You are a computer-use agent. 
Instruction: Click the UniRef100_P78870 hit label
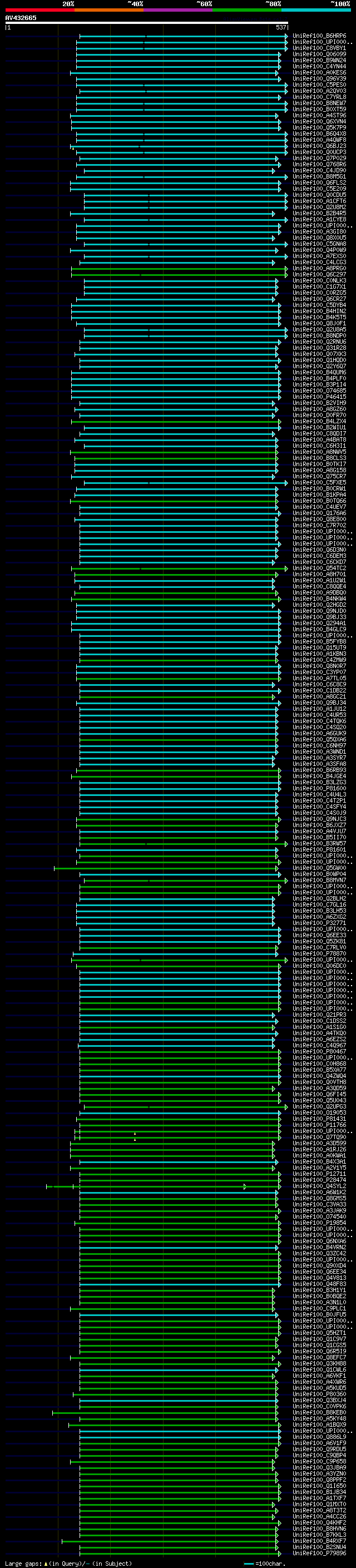(x=319, y=954)
